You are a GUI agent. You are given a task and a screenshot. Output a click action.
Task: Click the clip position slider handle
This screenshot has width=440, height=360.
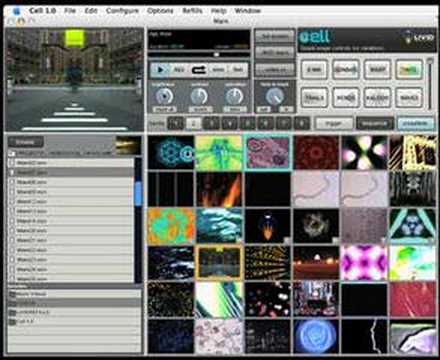216,54
